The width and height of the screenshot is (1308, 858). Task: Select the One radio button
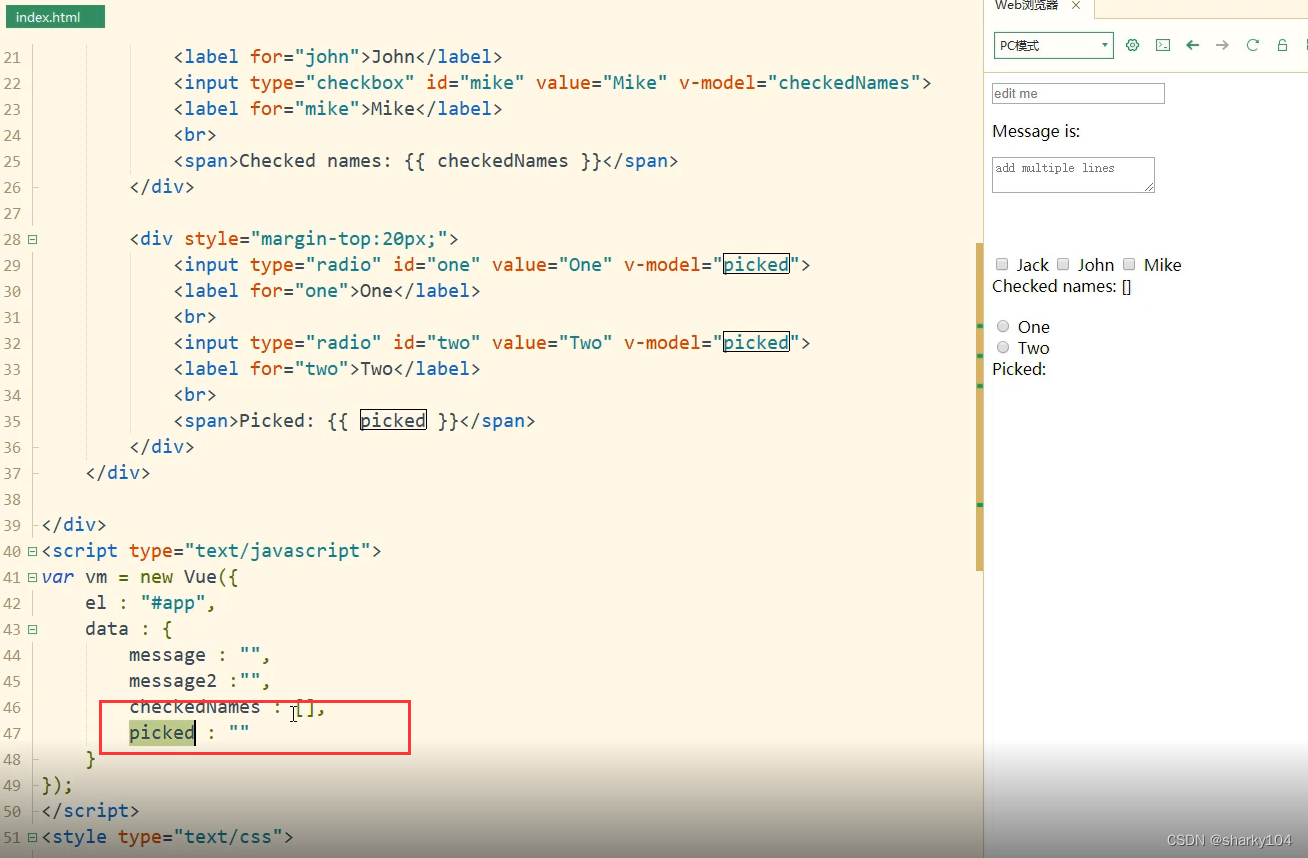coord(1003,326)
